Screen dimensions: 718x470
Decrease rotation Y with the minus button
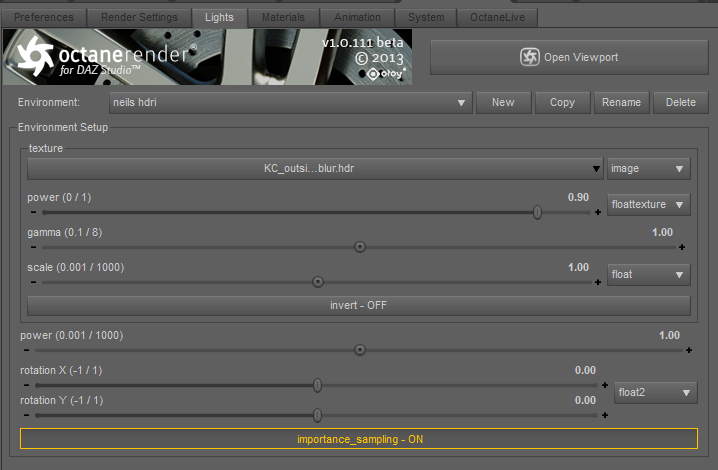pyautogui.click(x=27, y=415)
